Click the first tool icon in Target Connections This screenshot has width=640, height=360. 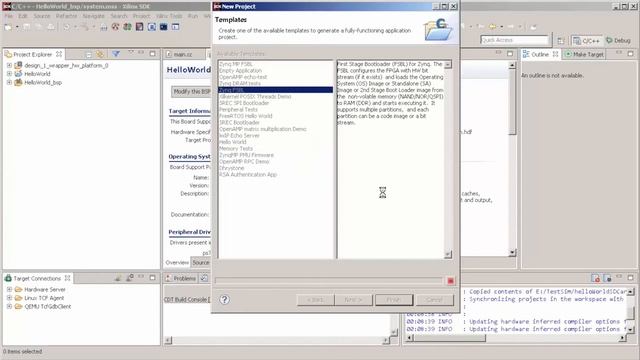pyautogui.click(x=118, y=278)
